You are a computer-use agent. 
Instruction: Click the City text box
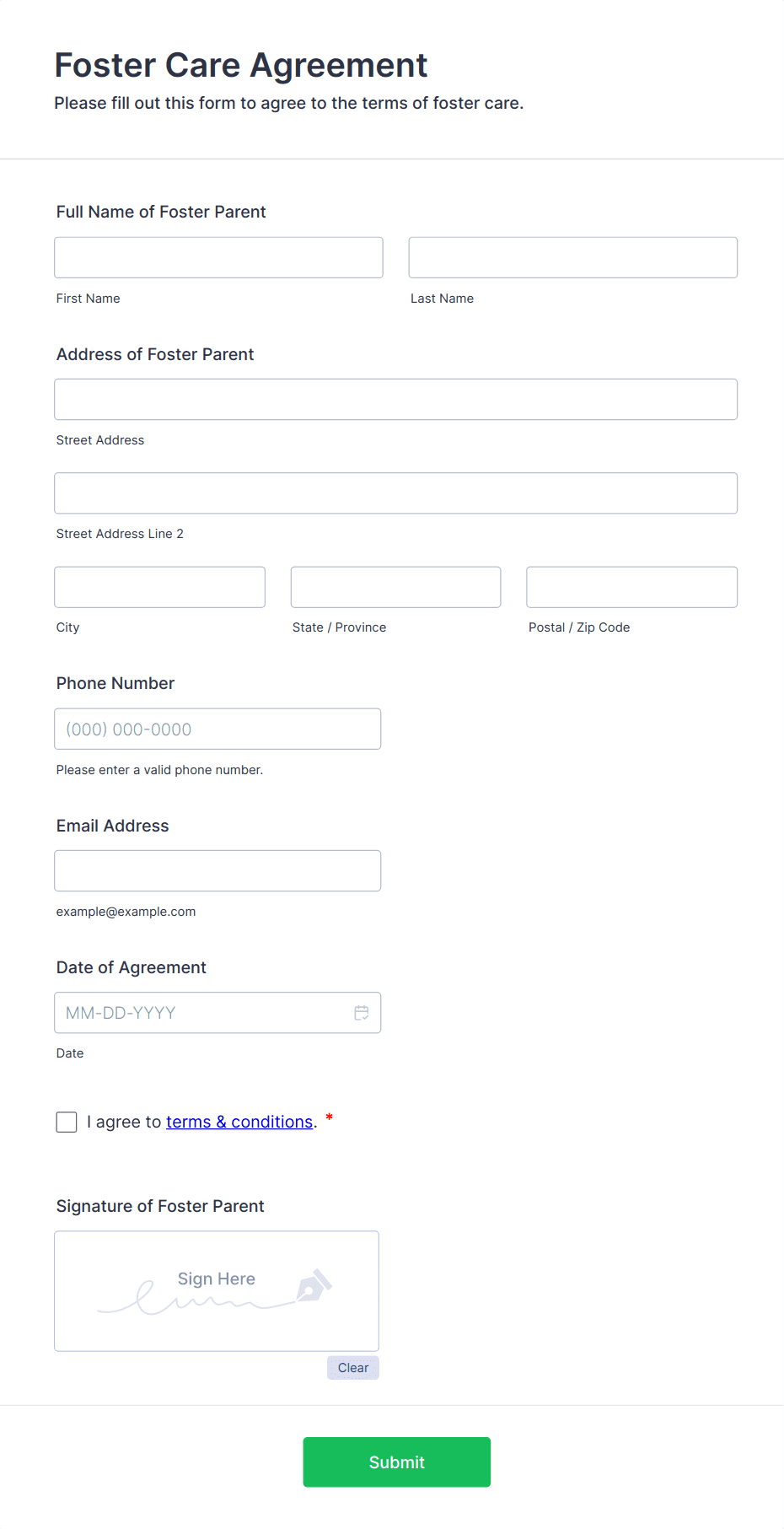[159, 587]
